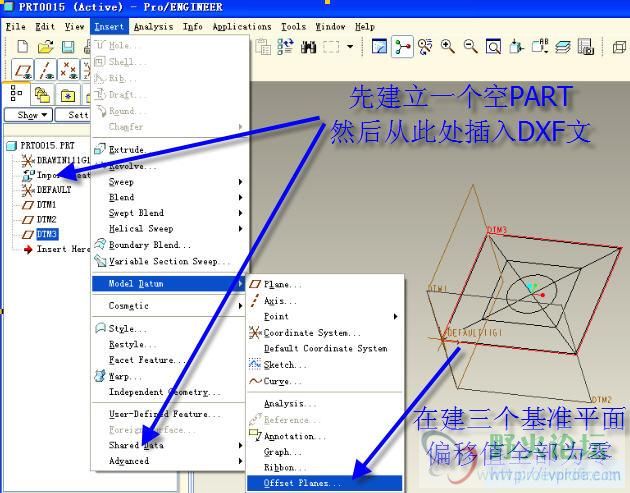Open the Show dropdown in model tree
The height and width of the screenshot is (493, 630).
pyautogui.click(x=29, y=115)
